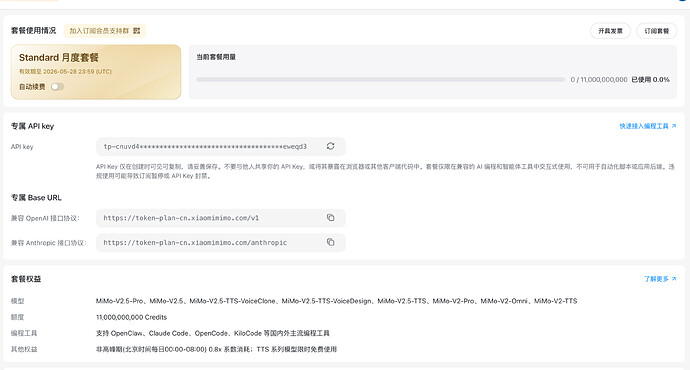Click the 订阅套餐 subscribe plan button

point(657,31)
